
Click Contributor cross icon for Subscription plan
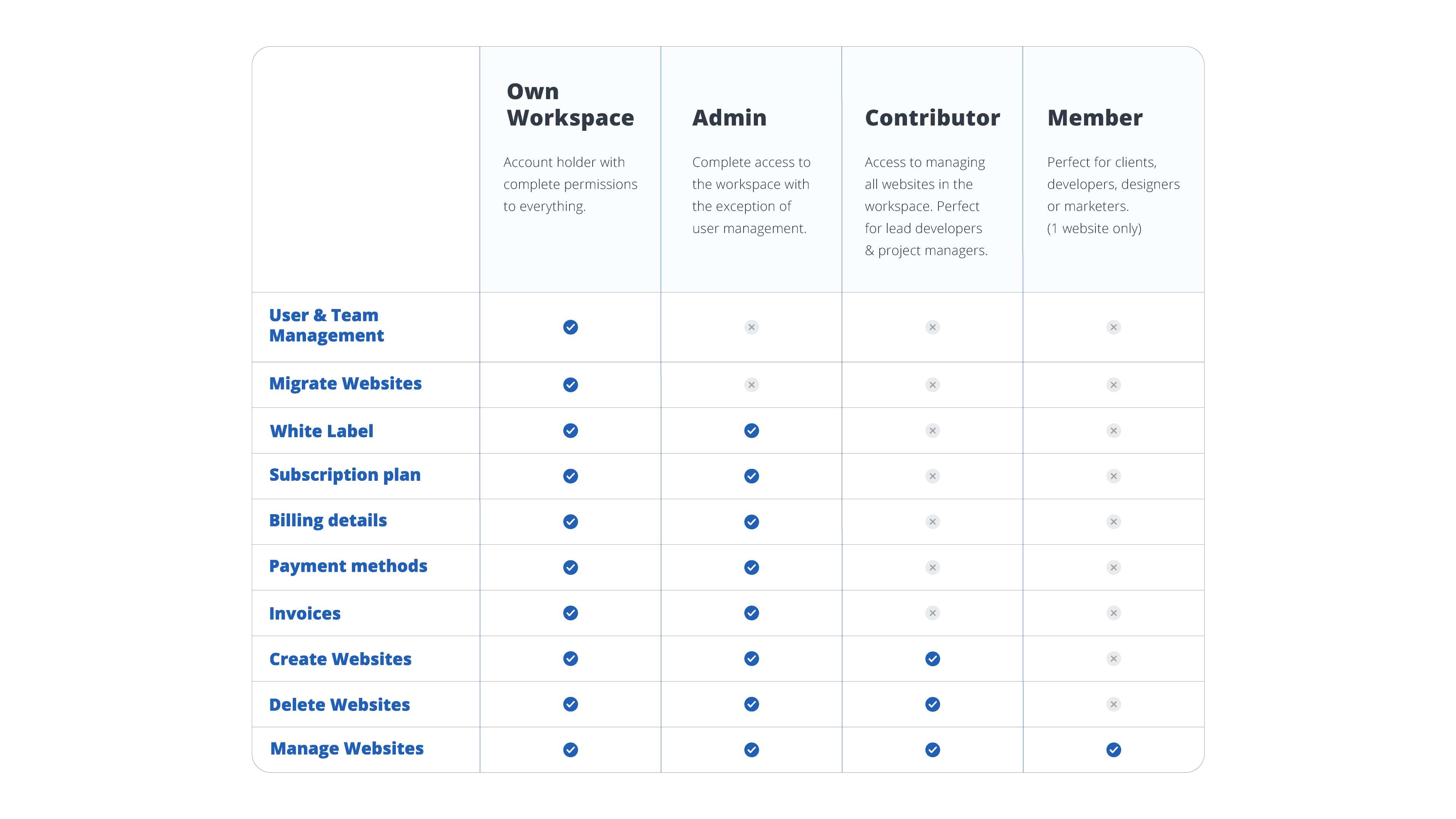(x=933, y=476)
